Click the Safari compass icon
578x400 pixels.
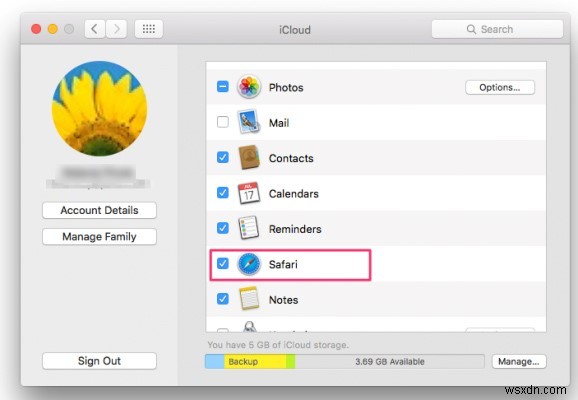(249, 264)
